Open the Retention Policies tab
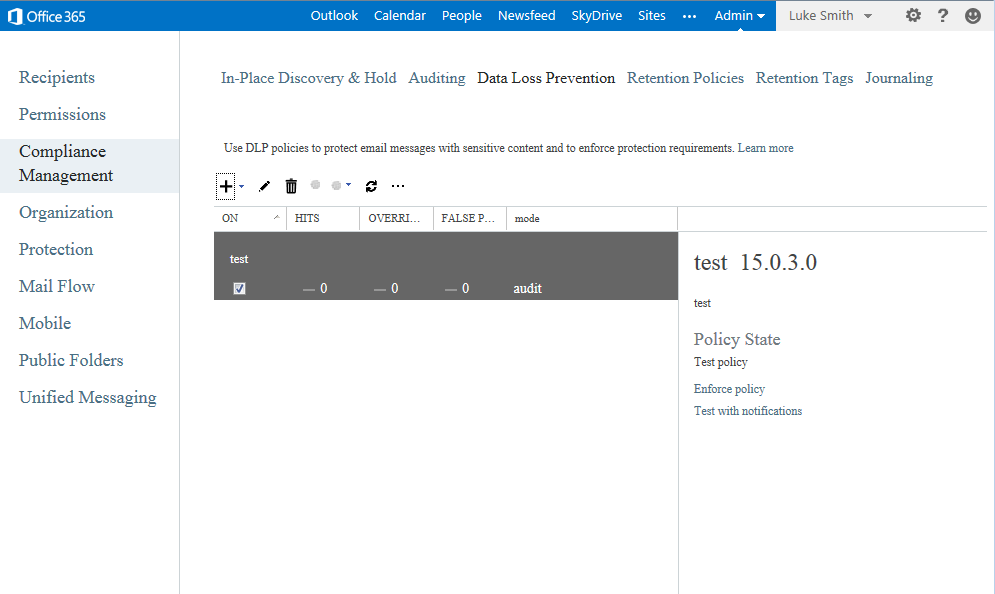Image resolution: width=995 pixels, height=594 pixels. 685,78
